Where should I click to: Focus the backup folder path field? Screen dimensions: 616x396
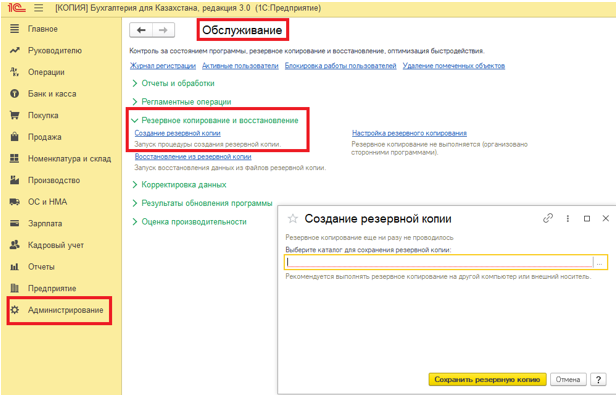pyautogui.click(x=439, y=262)
